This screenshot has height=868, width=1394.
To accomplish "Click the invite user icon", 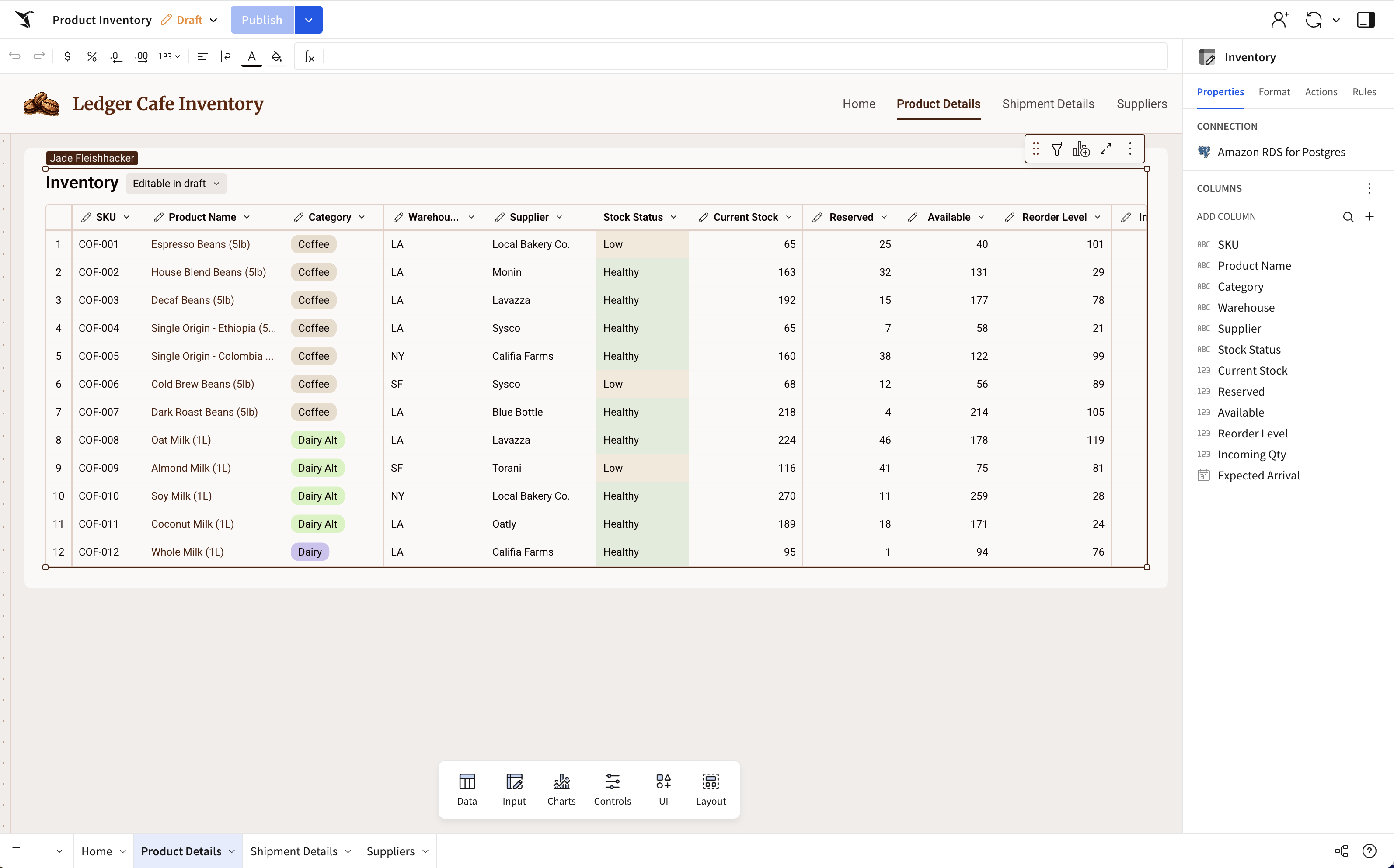I will pos(1279,20).
